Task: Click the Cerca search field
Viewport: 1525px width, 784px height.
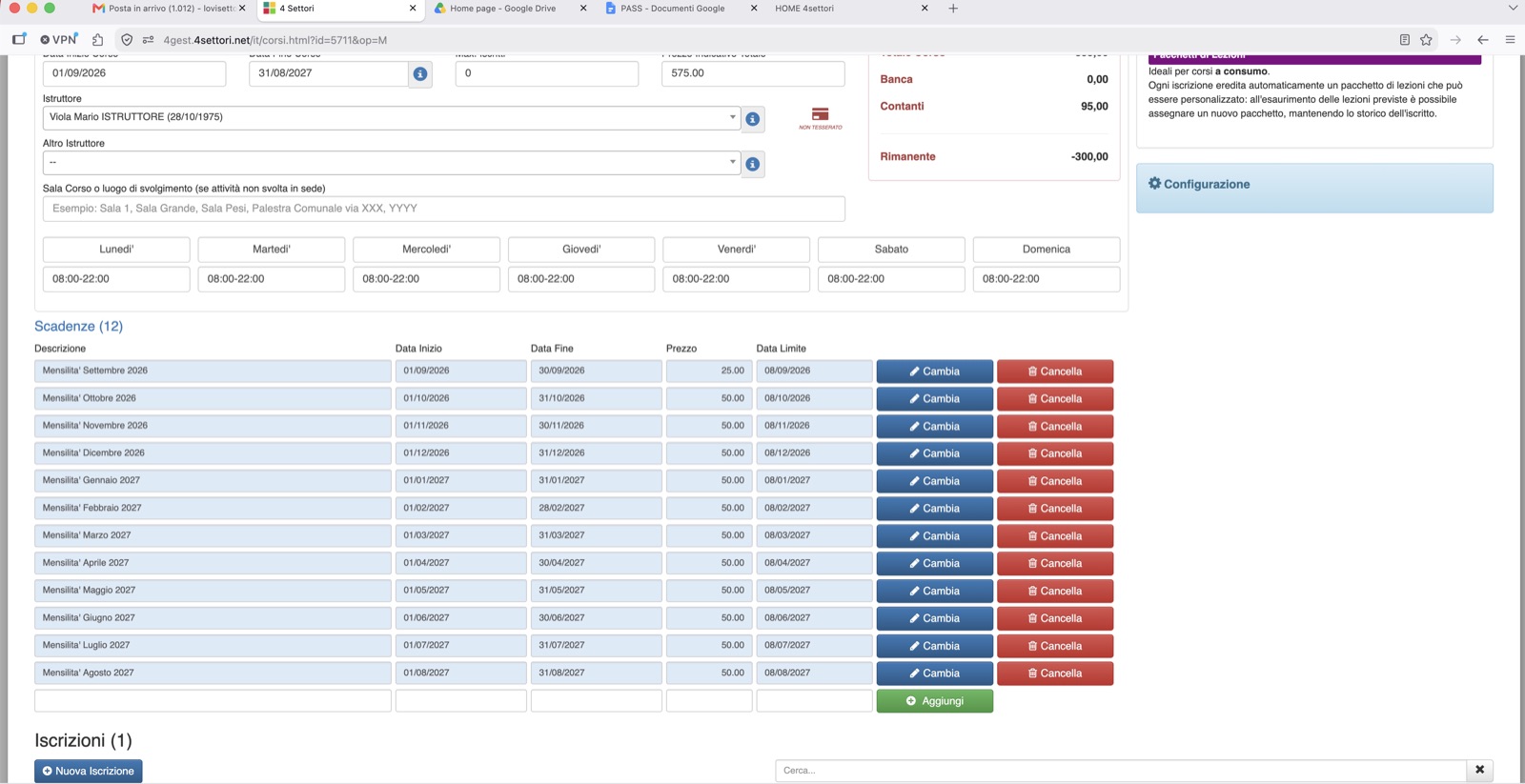Action: [1121, 770]
